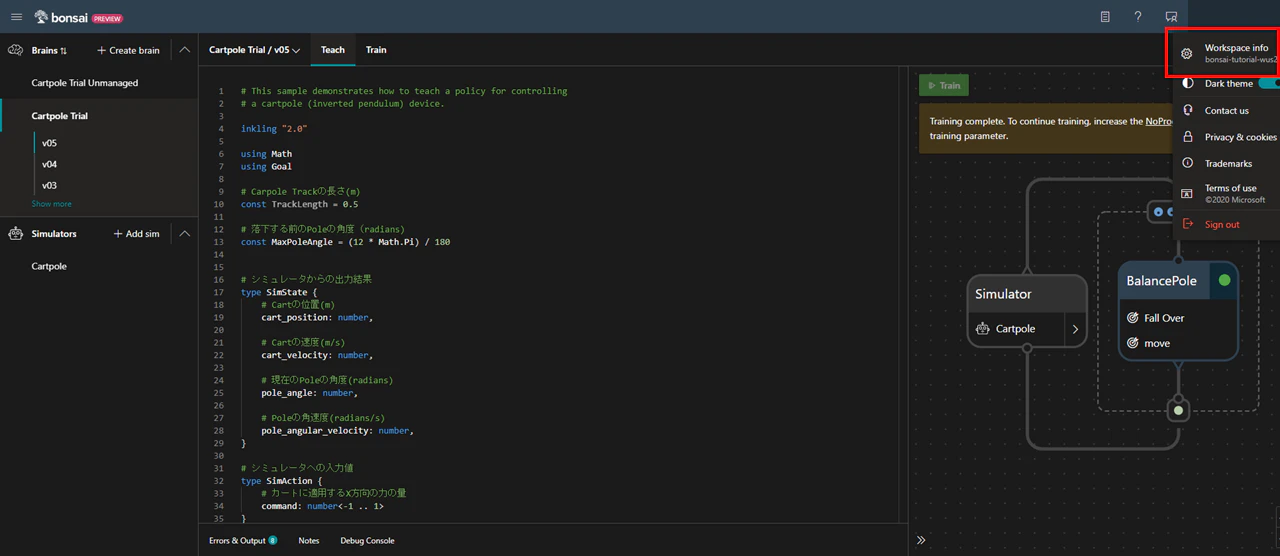The image size is (1280, 556).
Task: Open the Notes tab
Action: tap(309, 541)
